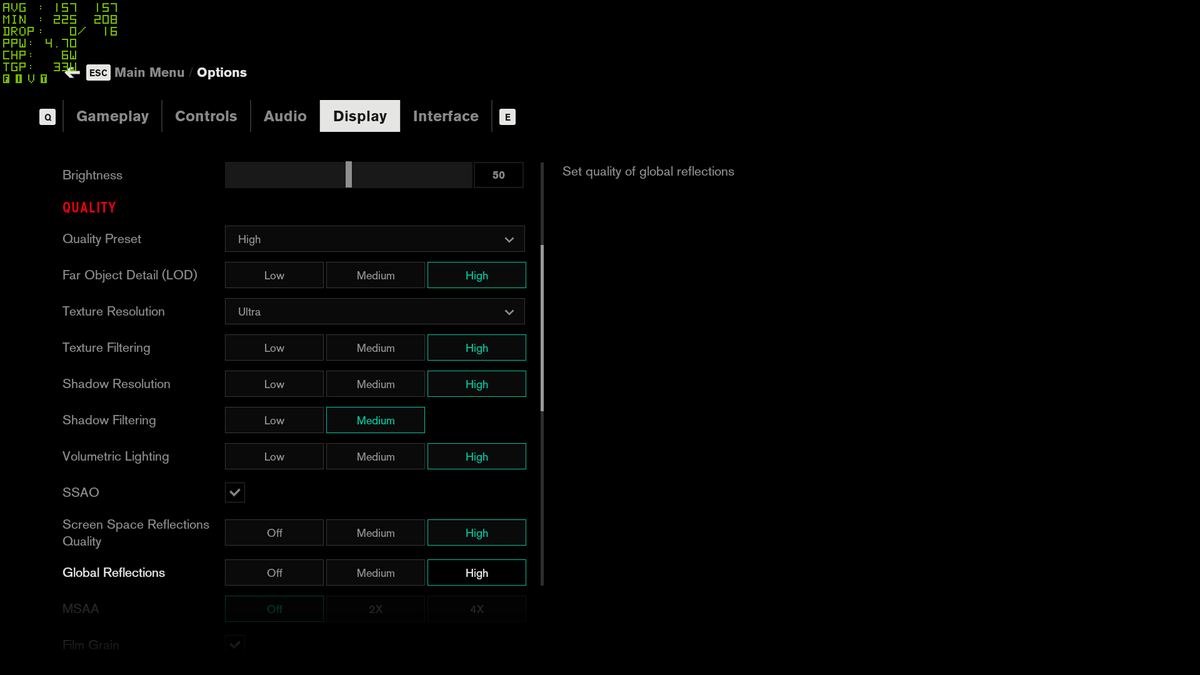Toggle the SSAO checkbox

[235, 493]
